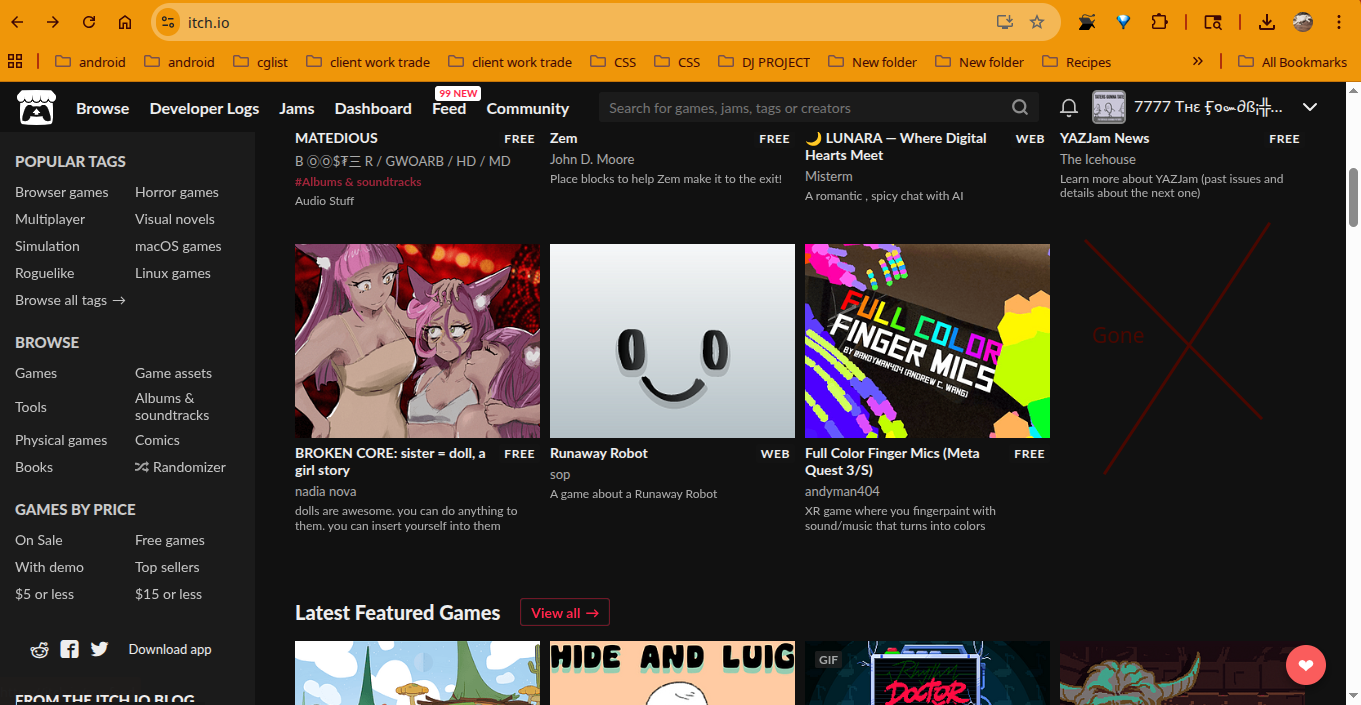1361x705 pixels.
Task: Go to Developer Logs
Action: click(x=204, y=108)
